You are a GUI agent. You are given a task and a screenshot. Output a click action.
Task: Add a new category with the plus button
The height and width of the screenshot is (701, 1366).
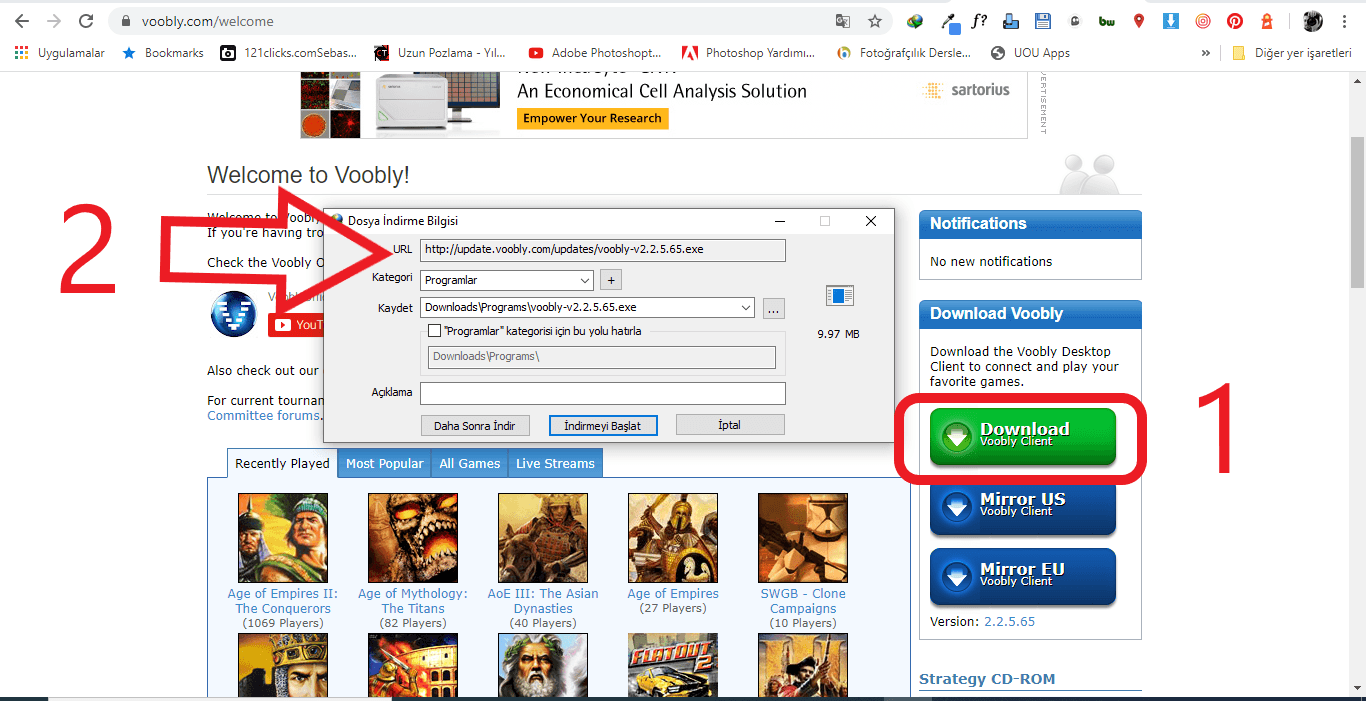[x=612, y=280]
